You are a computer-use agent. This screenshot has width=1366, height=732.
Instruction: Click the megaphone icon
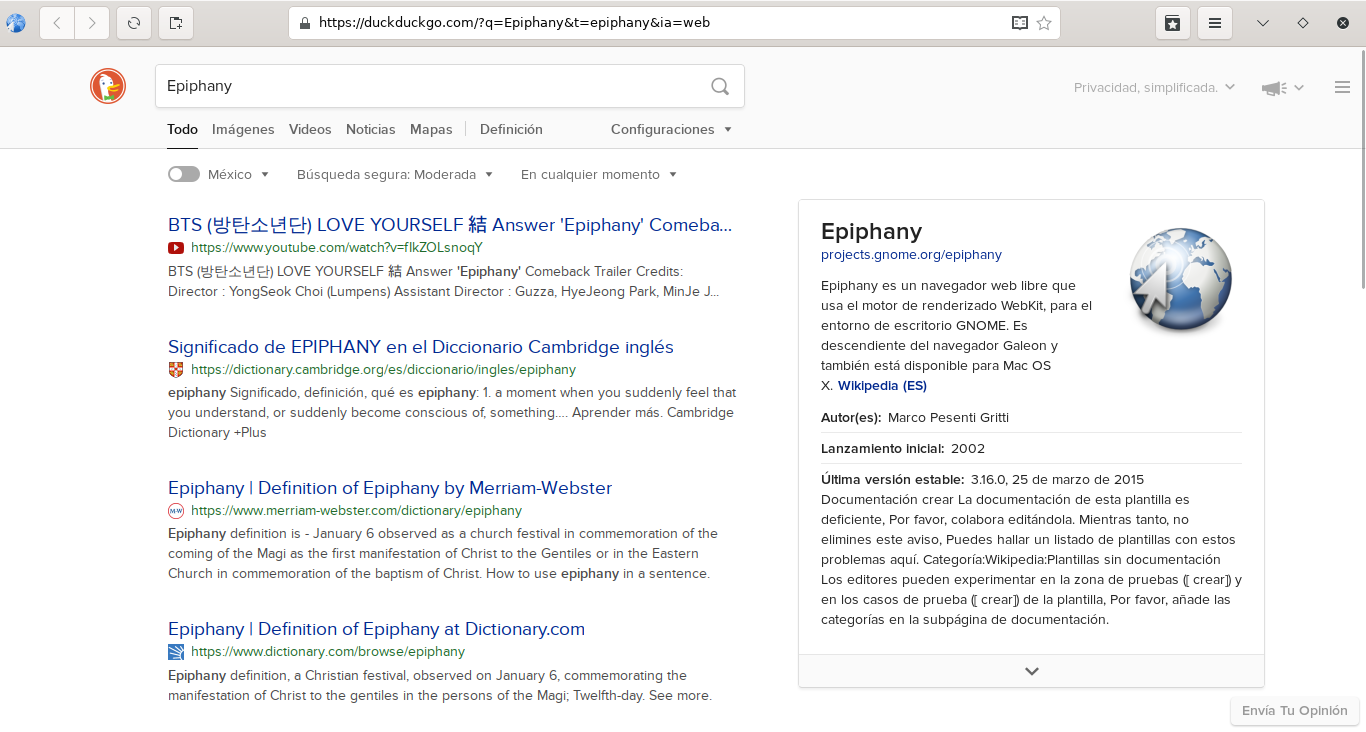point(1274,88)
